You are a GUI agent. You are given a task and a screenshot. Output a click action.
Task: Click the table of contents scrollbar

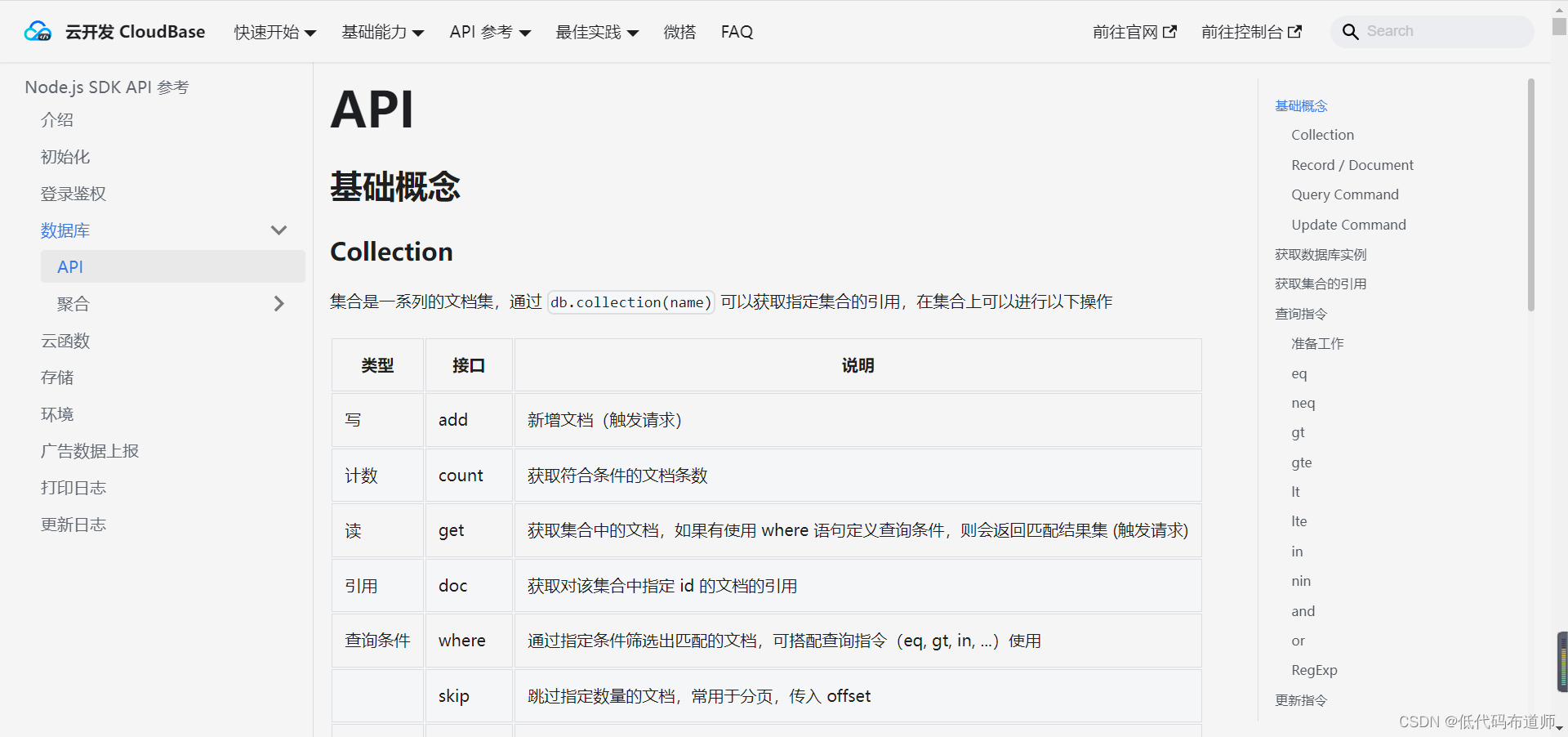(x=1531, y=194)
